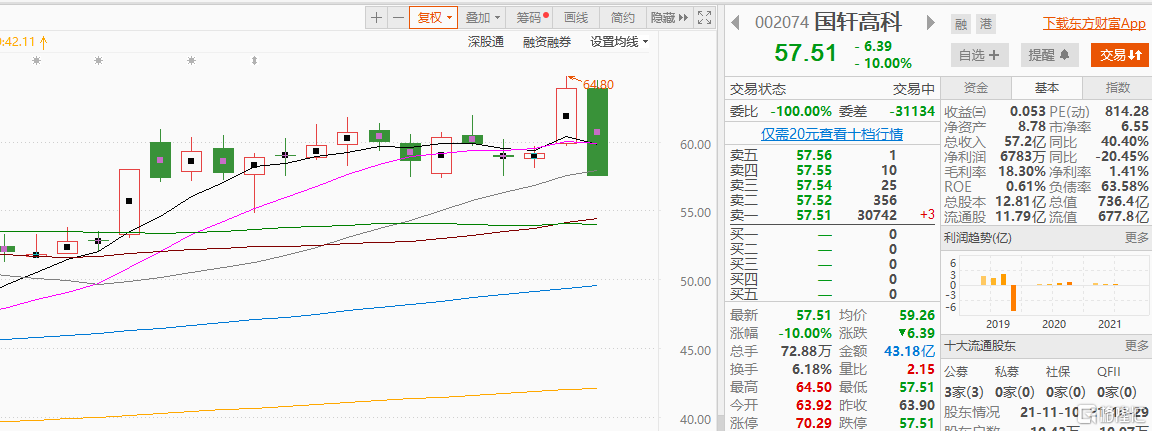Click the 交易中 status text

914,90
